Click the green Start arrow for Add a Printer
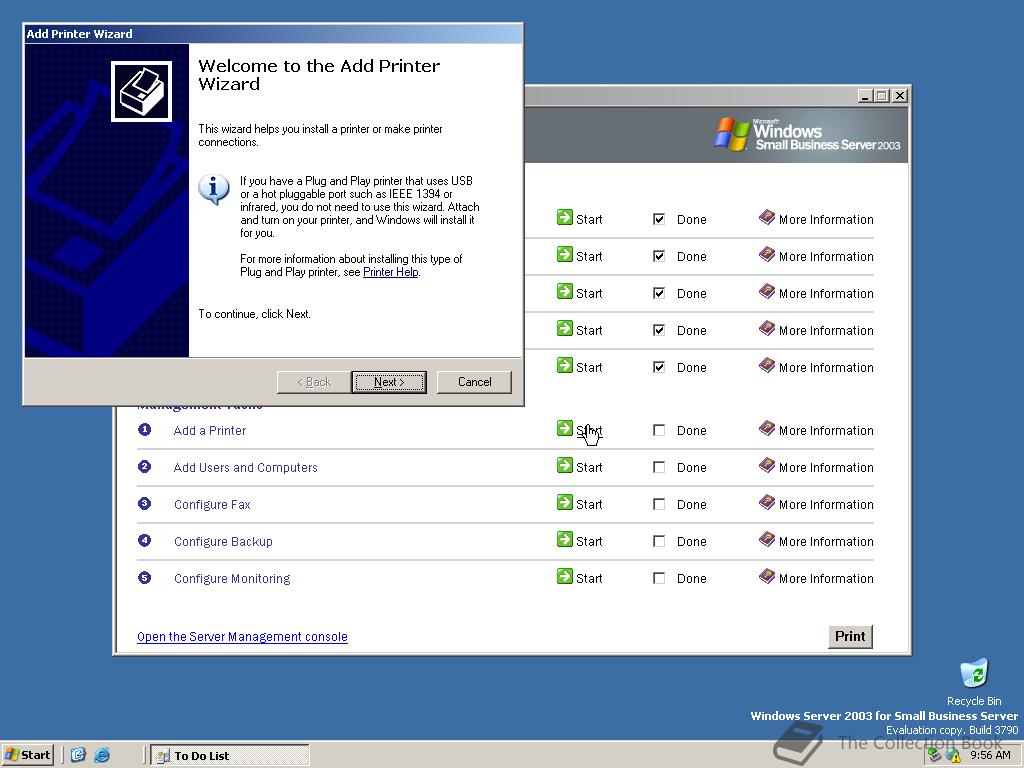1024x768 pixels. tap(564, 428)
